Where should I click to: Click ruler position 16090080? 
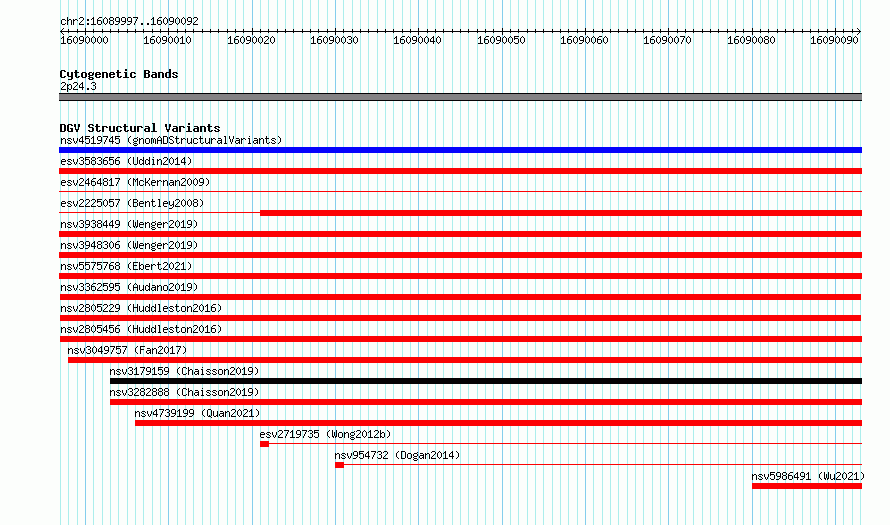click(752, 40)
